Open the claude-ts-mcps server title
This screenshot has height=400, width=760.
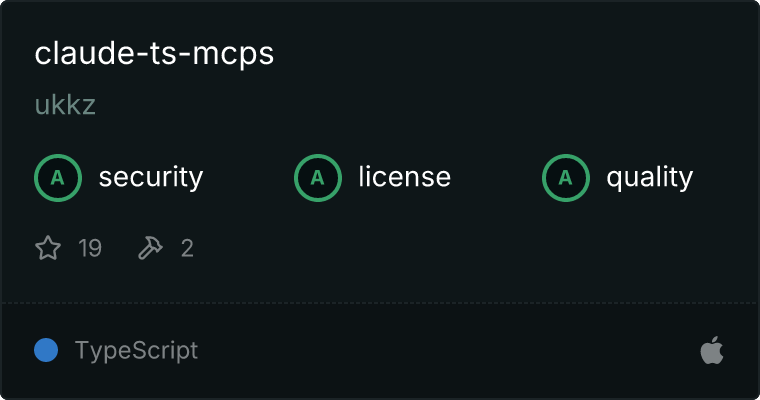point(154,53)
